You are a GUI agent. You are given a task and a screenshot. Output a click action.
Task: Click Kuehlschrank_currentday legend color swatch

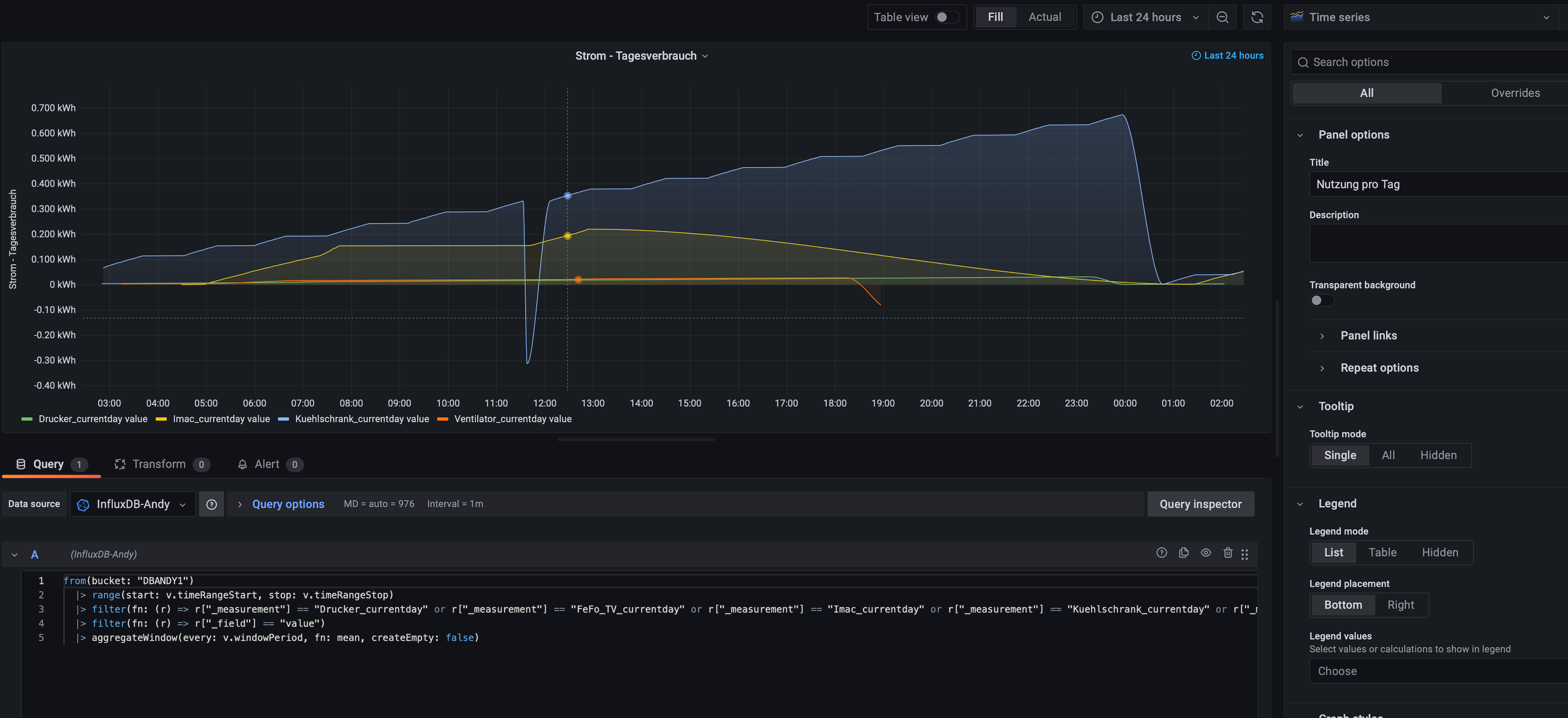(x=283, y=418)
